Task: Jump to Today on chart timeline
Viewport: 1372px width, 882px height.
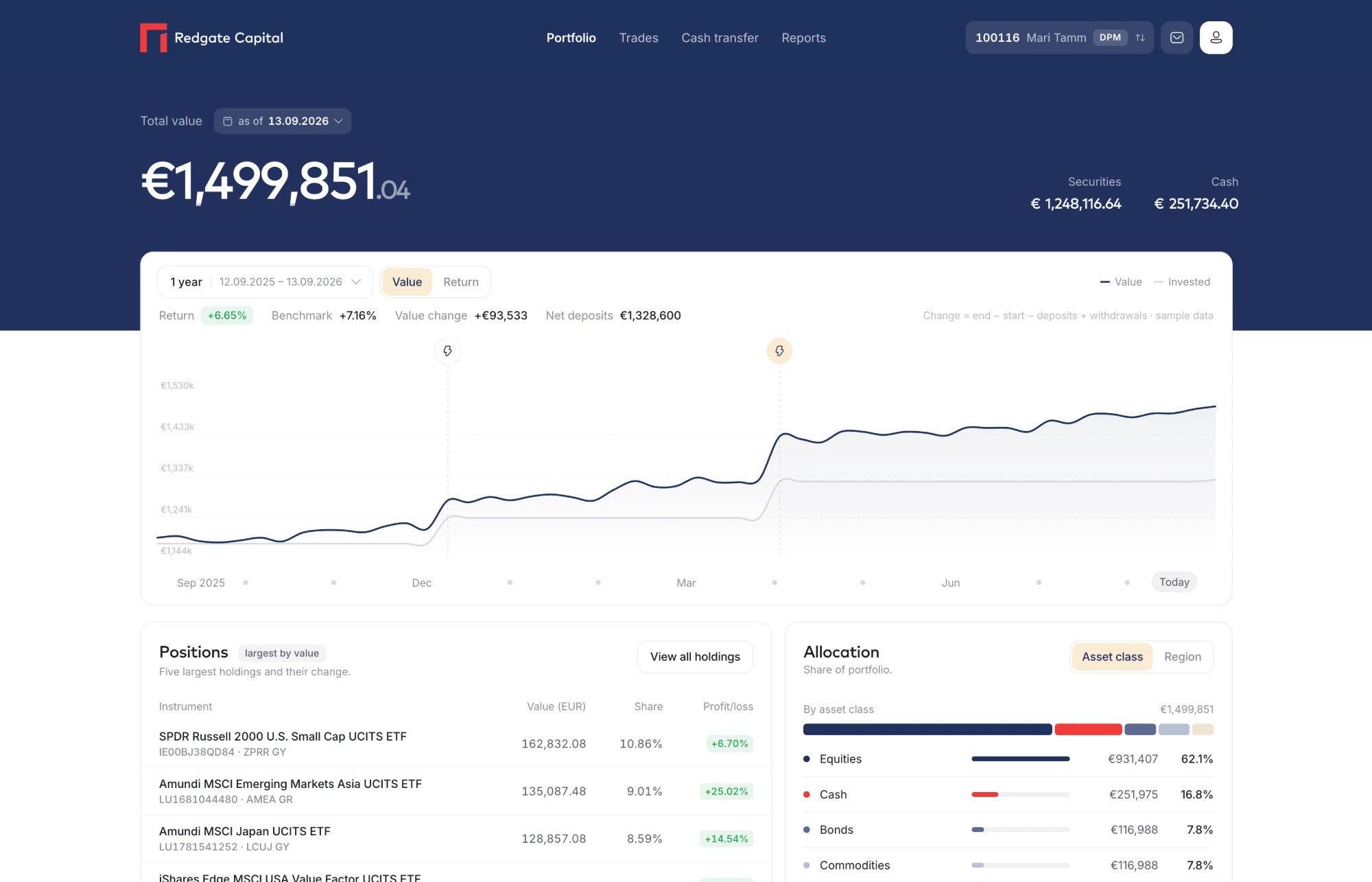Action: pos(1174,582)
